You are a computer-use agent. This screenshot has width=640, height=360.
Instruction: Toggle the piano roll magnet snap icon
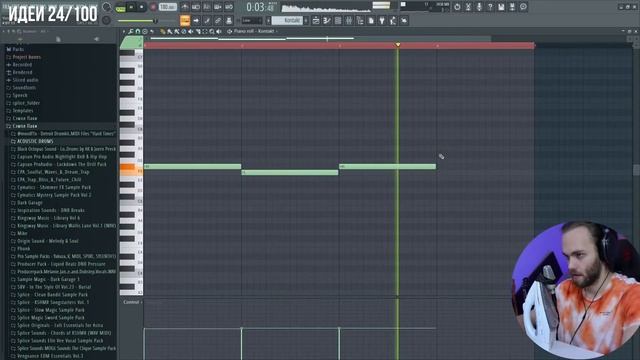[138, 31]
